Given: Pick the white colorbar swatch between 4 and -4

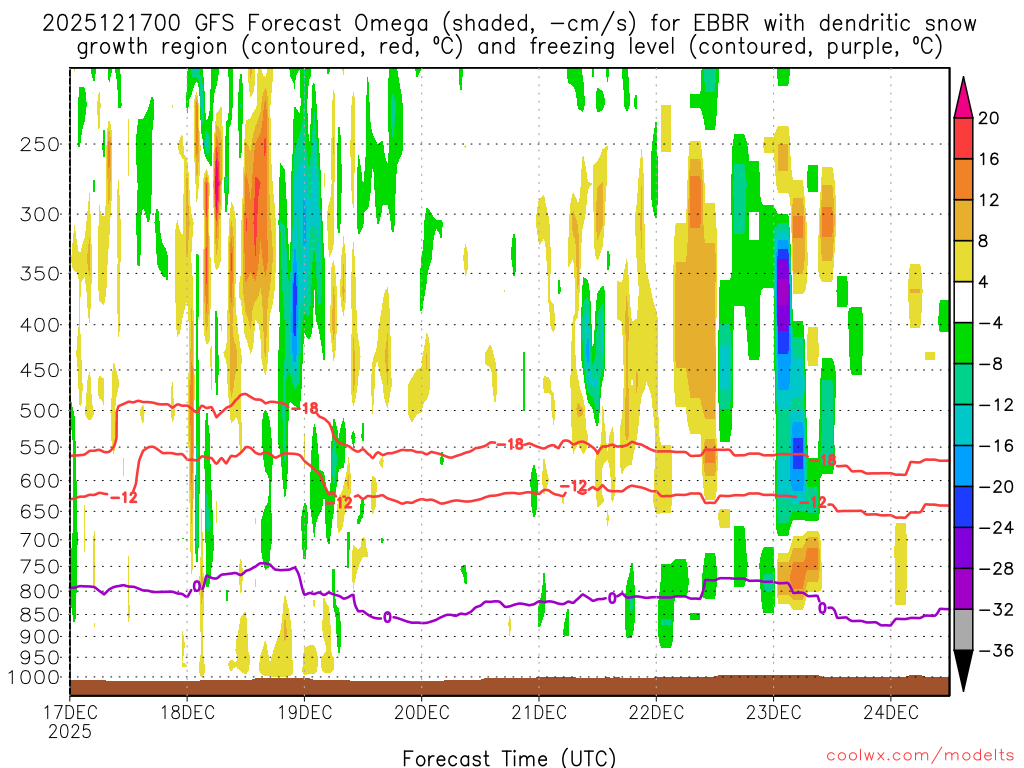Looking at the screenshot, I should [964, 302].
